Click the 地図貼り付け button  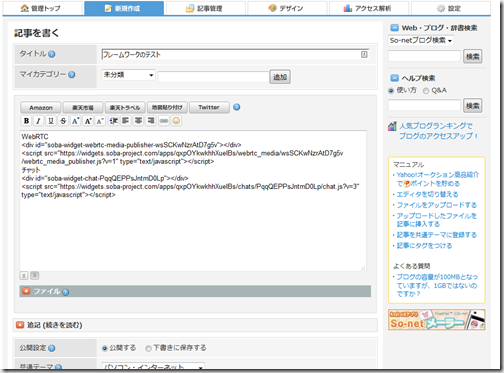167,108
